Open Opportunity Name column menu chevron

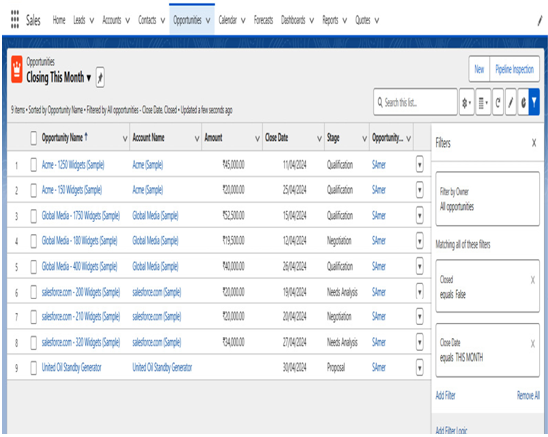coord(125,139)
